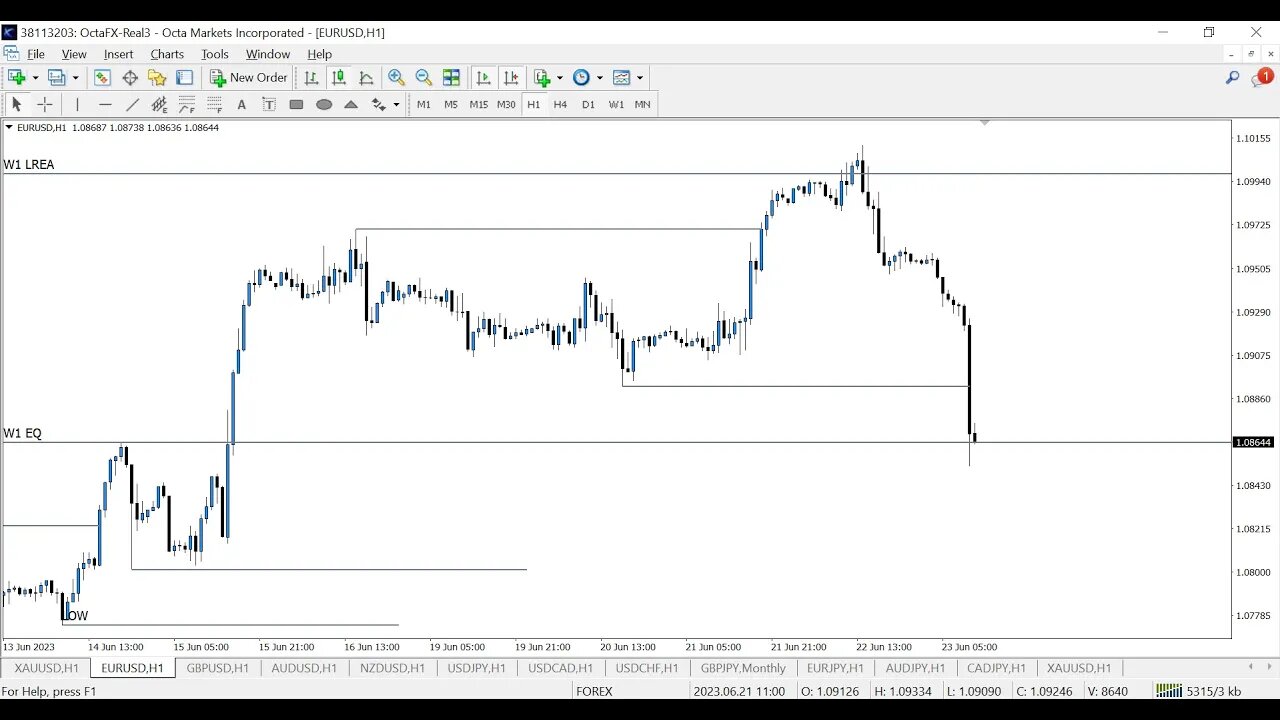Open the Templates icon

tap(621, 77)
